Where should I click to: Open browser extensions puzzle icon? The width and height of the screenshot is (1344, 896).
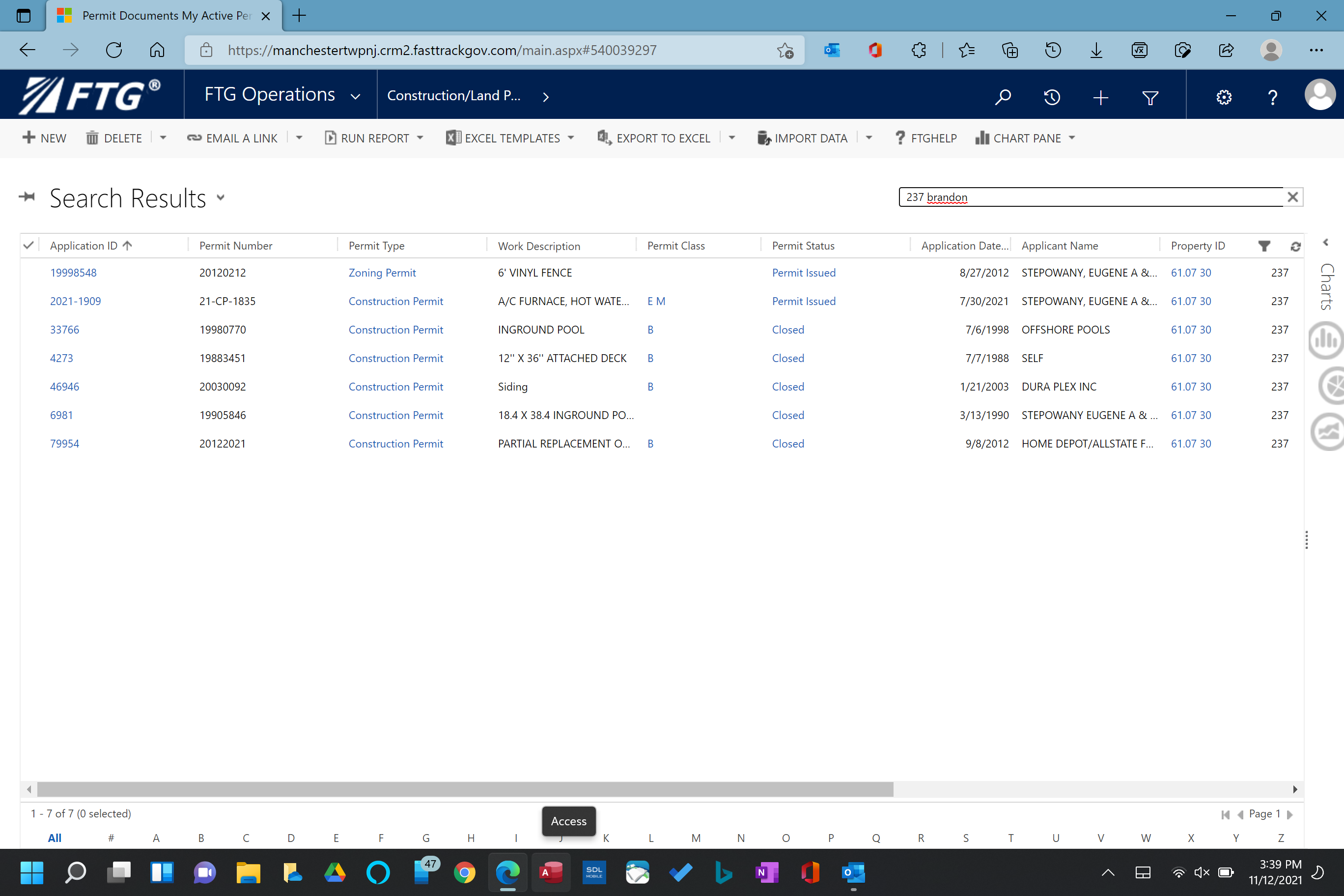(x=918, y=50)
